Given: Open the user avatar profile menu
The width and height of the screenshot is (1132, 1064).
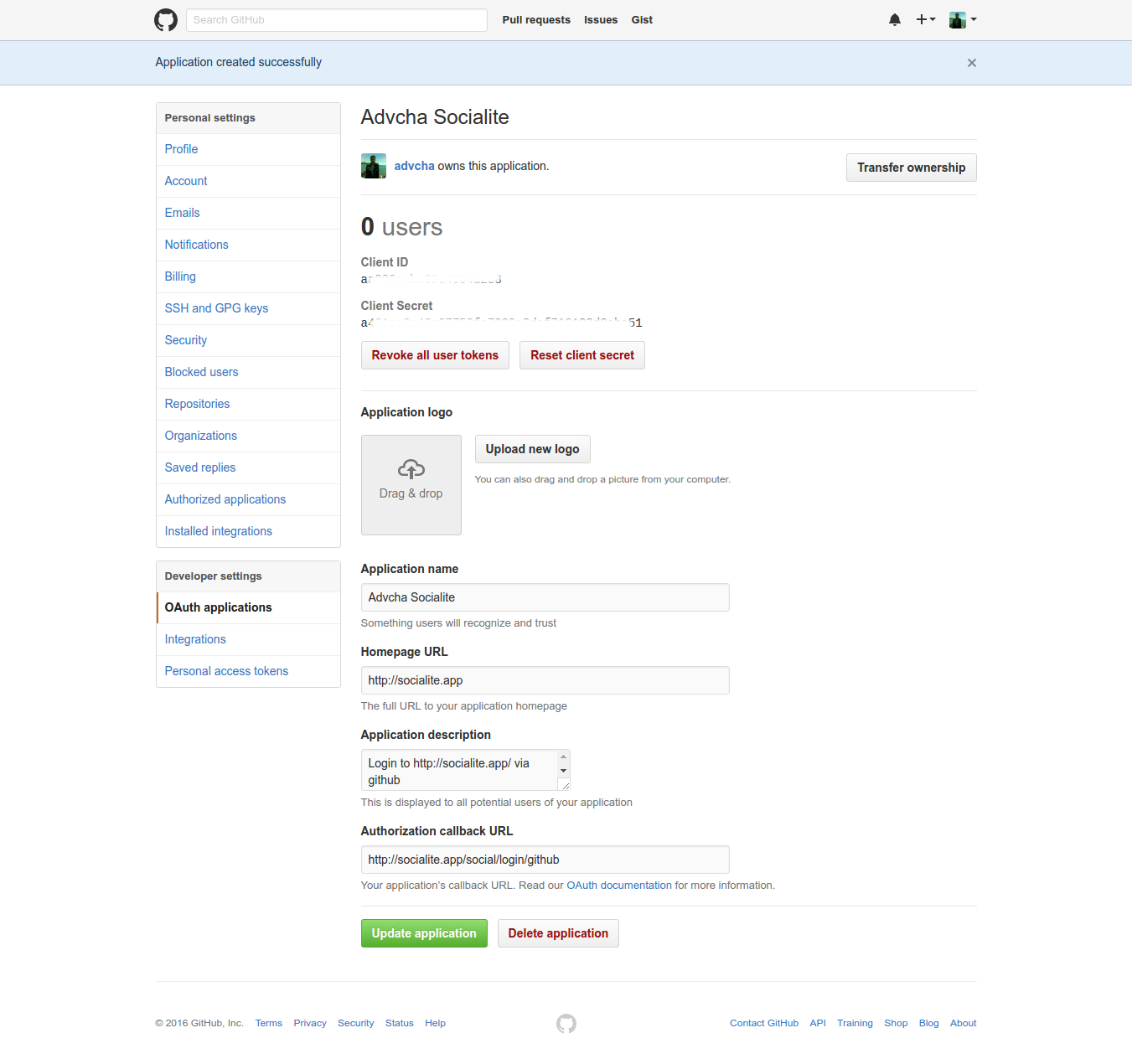Looking at the screenshot, I should (x=962, y=20).
